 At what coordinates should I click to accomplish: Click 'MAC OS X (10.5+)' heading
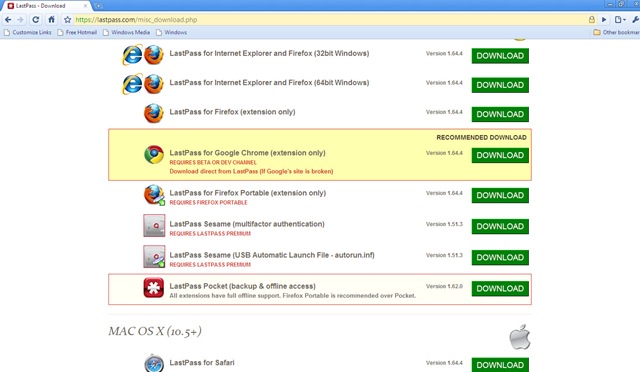click(x=155, y=331)
